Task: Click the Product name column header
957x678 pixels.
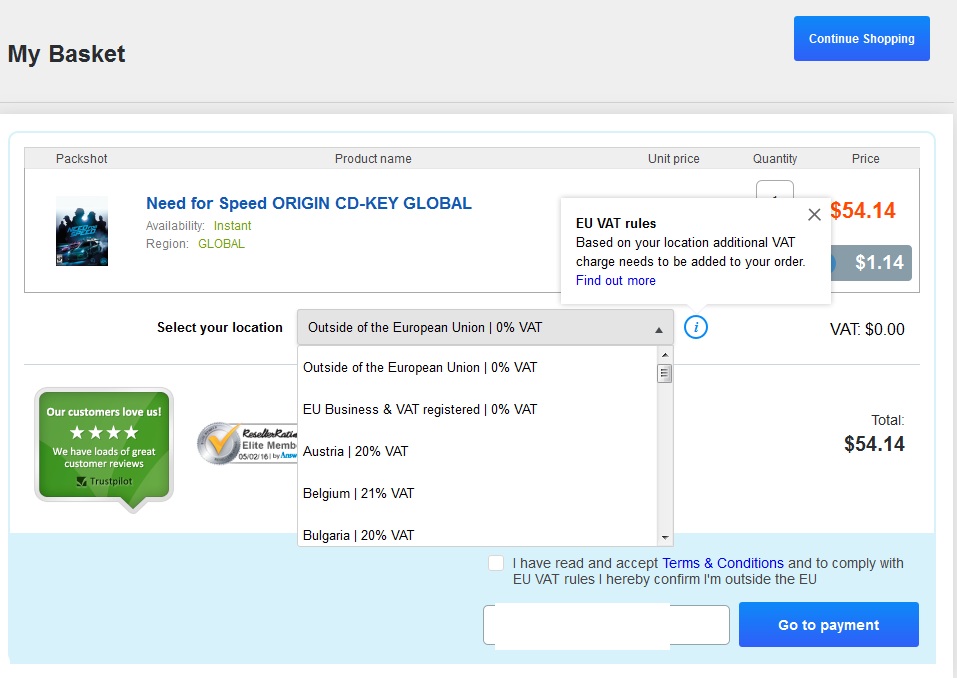Action: [373, 159]
